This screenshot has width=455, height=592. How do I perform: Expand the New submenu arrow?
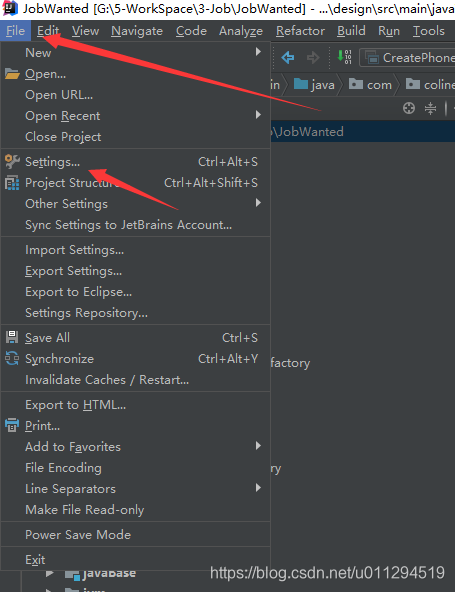point(258,52)
